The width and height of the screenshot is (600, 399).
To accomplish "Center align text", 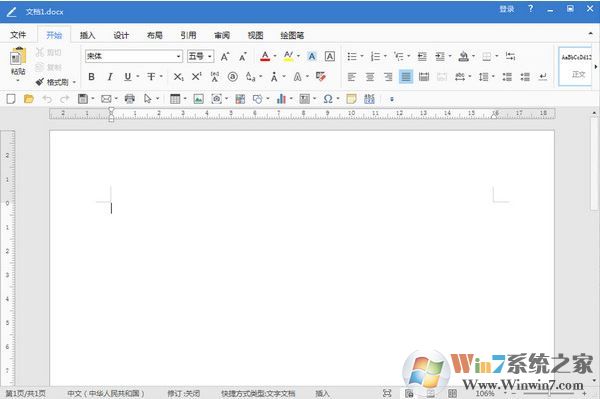I will 370,77.
